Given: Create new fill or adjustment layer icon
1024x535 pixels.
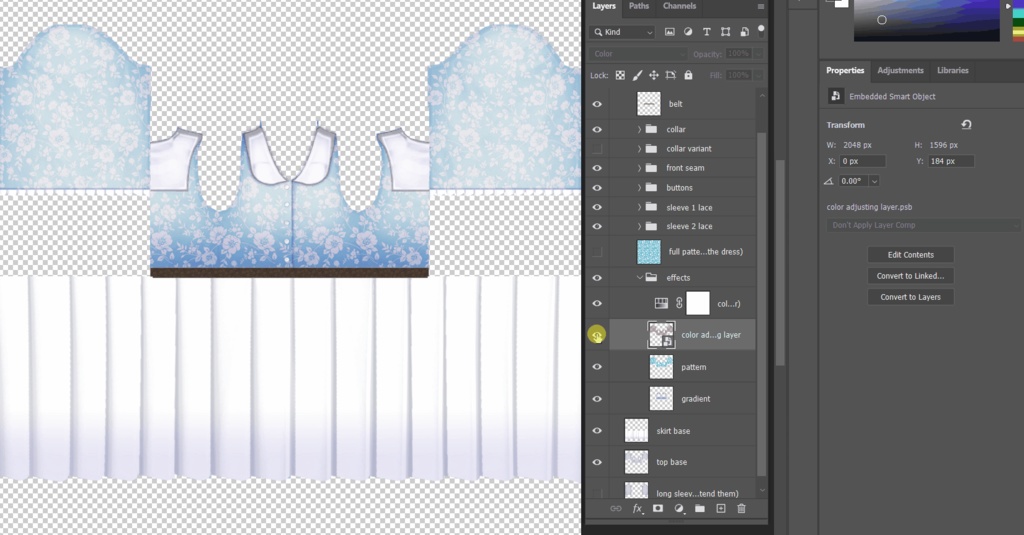Looking at the screenshot, I should click(679, 508).
